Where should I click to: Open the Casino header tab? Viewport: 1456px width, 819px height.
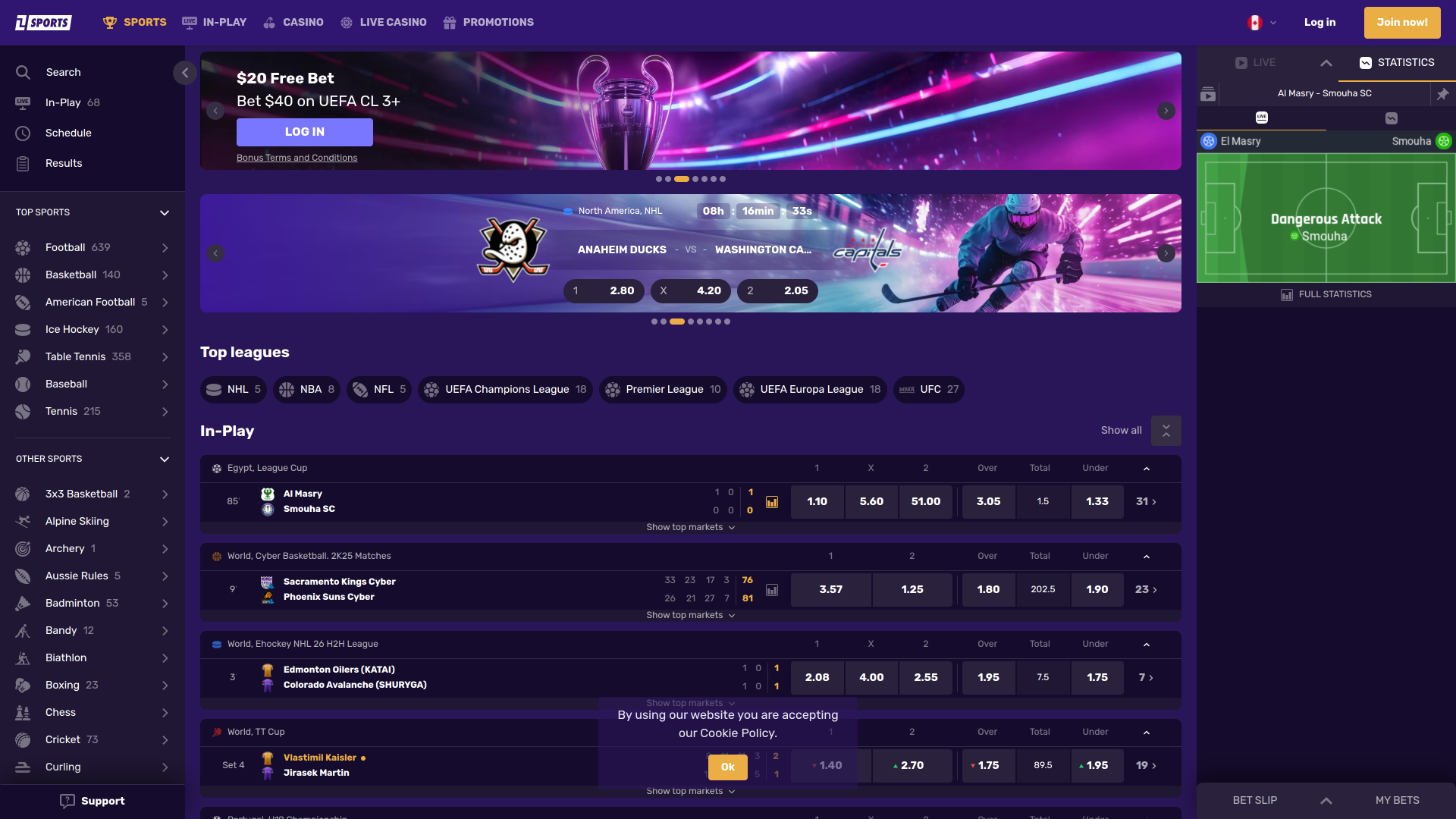click(293, 23)
